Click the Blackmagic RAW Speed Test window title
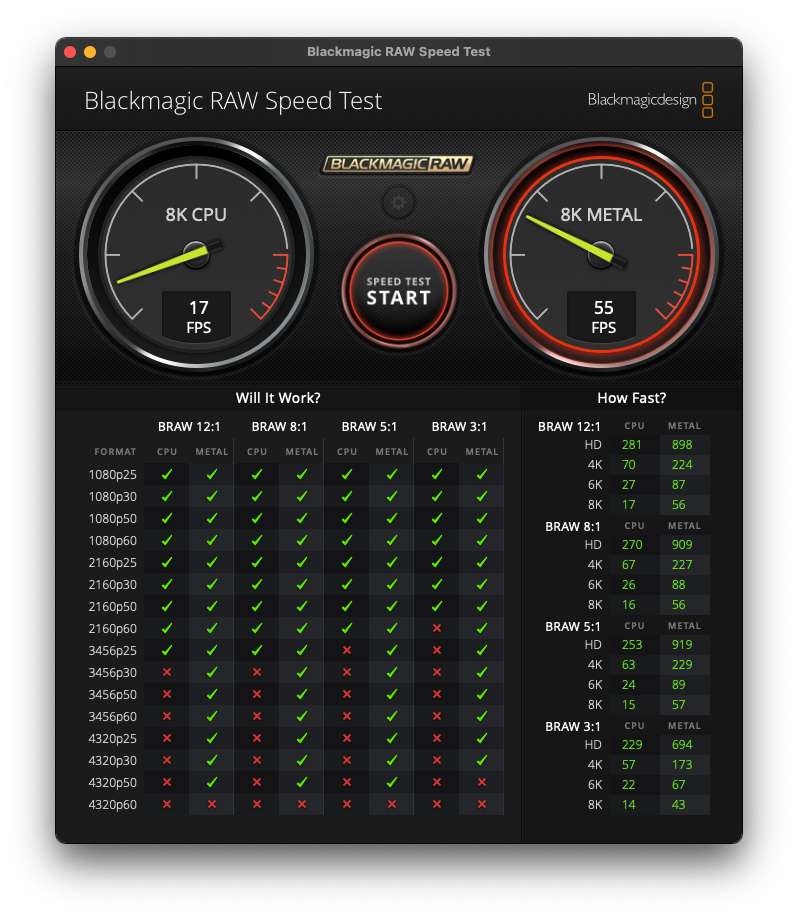 [398, 51]
